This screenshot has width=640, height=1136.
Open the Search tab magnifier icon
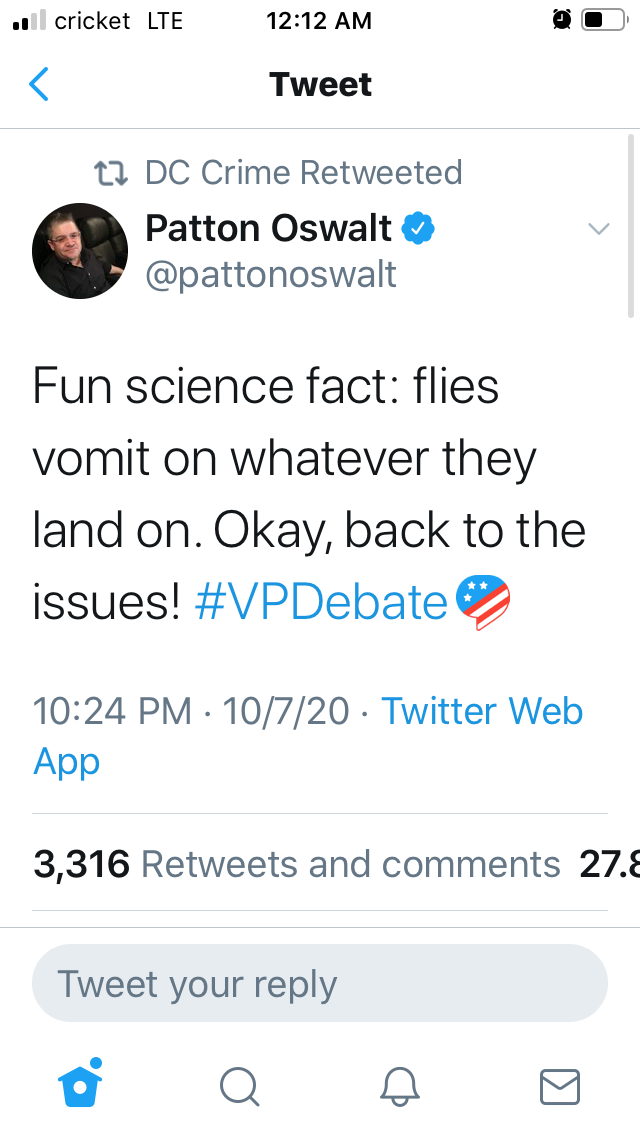click(x=240, y=1085)
